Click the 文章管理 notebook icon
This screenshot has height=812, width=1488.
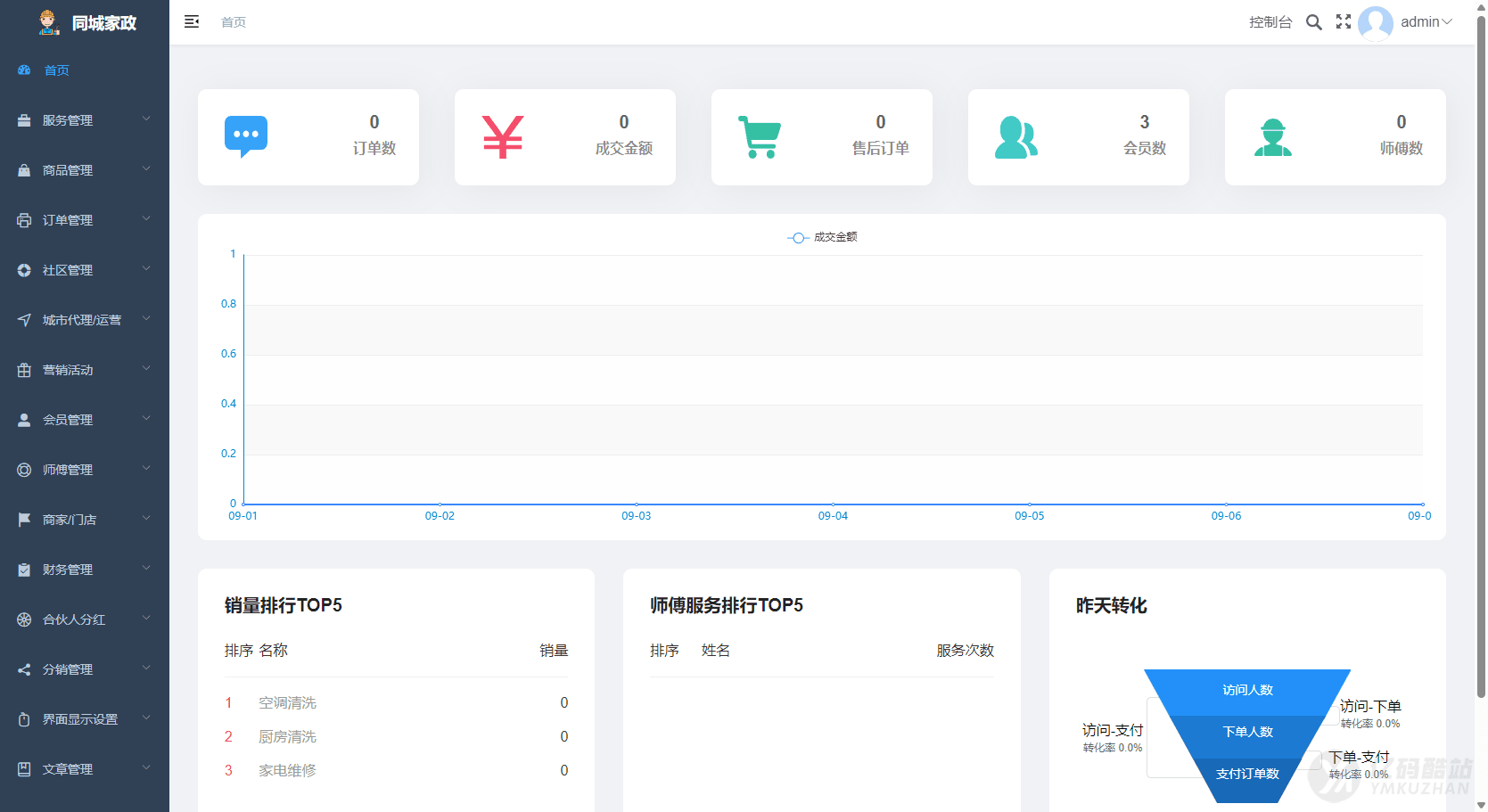coord(24,769)
